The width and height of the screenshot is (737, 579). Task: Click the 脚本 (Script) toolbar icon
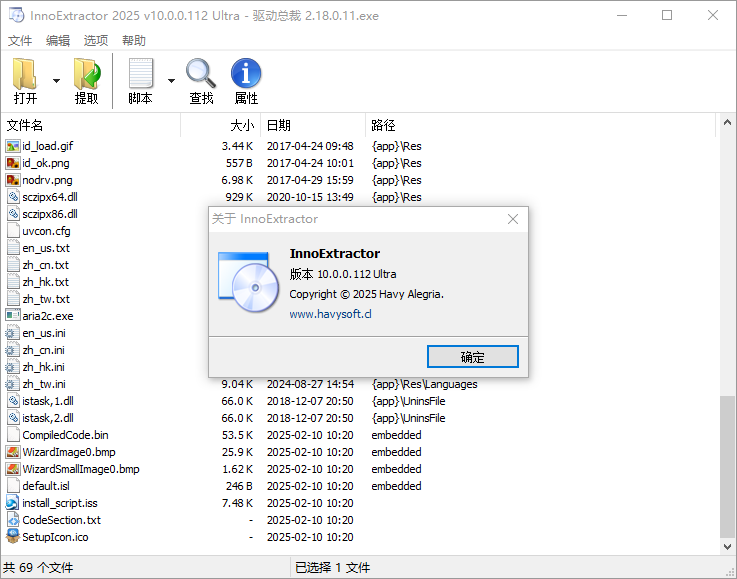(x=141, y=75)
